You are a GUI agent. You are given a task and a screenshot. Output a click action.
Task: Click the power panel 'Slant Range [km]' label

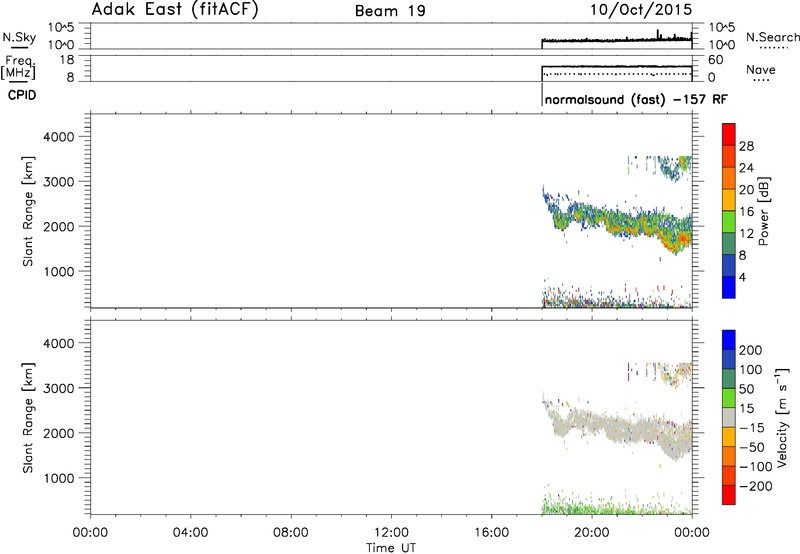pos(28,211)
